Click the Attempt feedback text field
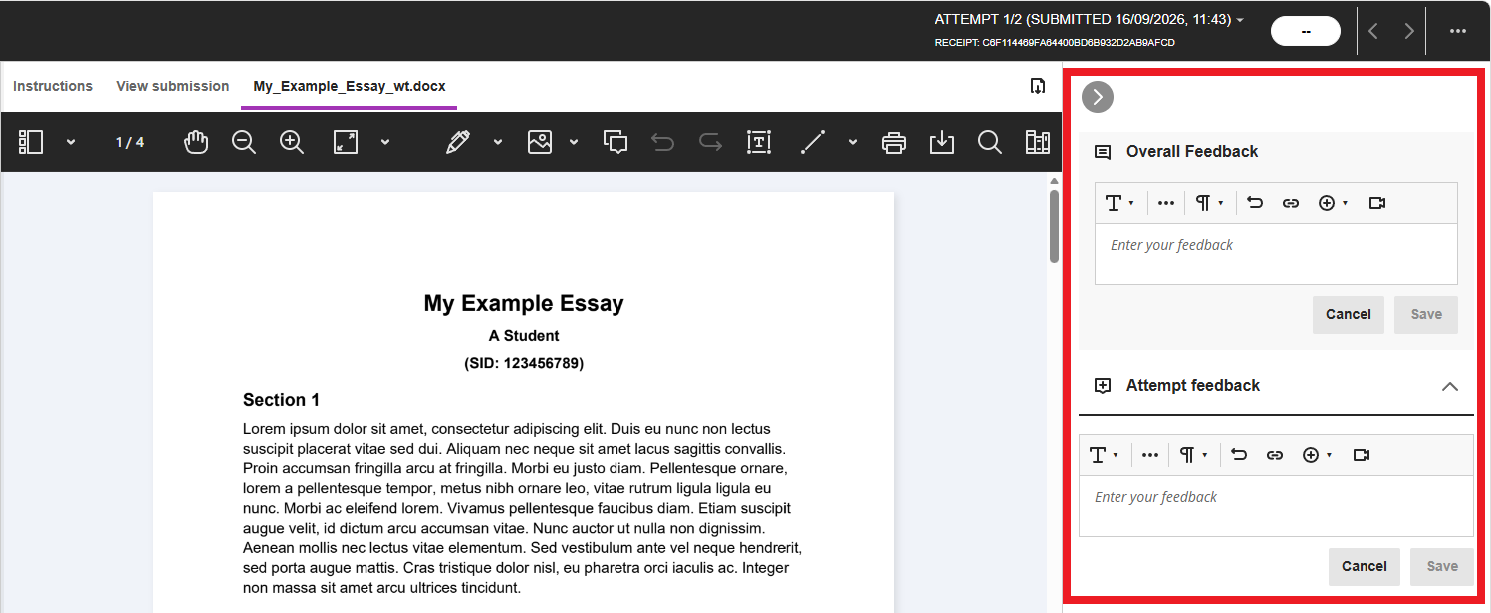The width and height of the screenshot is (1491, 613). [x=1276, y=506]
